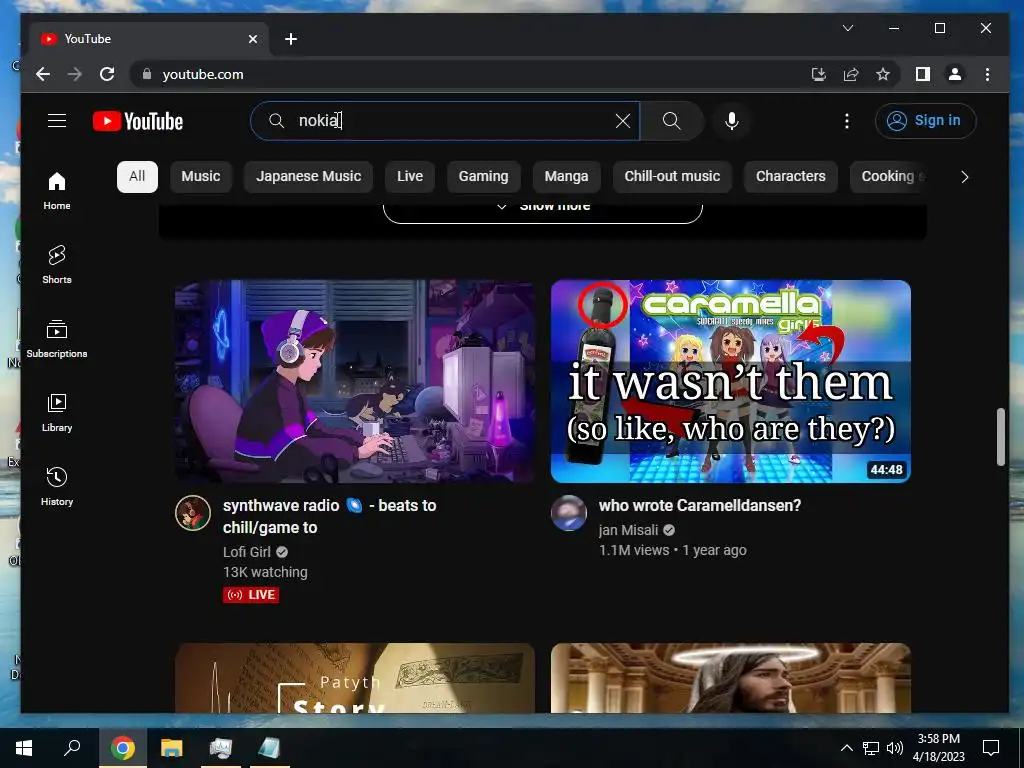Start voice search with the microphone
This screenshot has width=1024, height=768.
click(731, 121)
